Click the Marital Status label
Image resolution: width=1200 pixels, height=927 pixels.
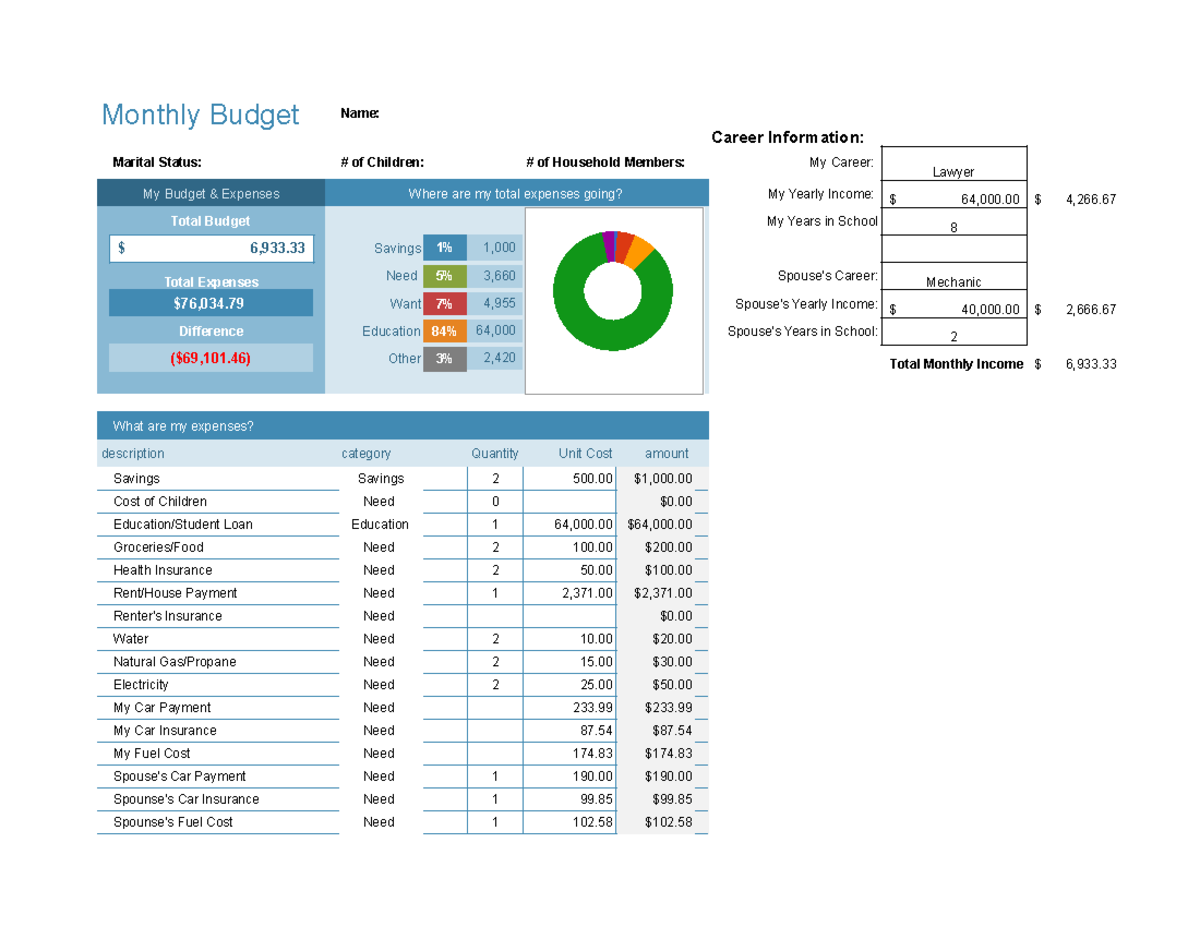(156, 161)
